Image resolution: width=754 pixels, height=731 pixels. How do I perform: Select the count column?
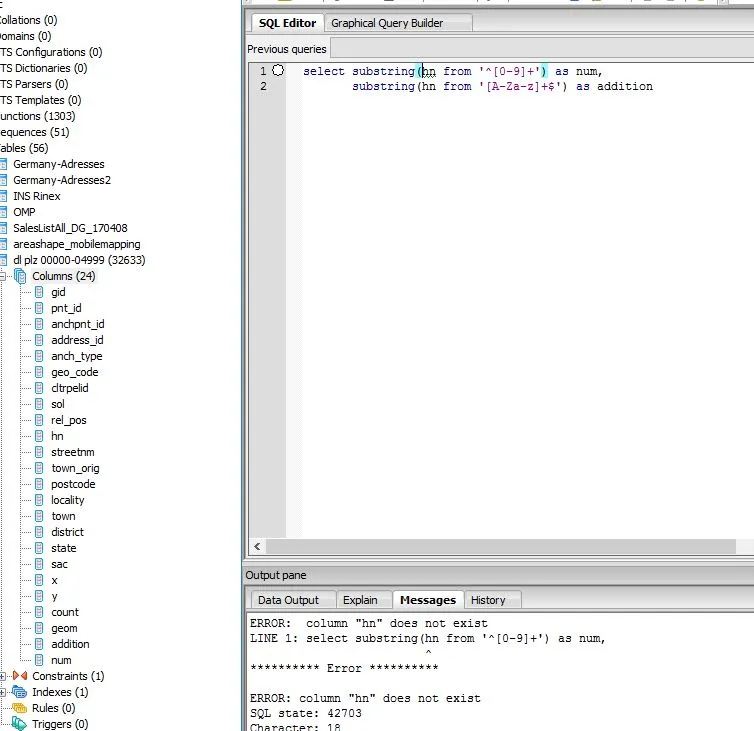[65, 612]
